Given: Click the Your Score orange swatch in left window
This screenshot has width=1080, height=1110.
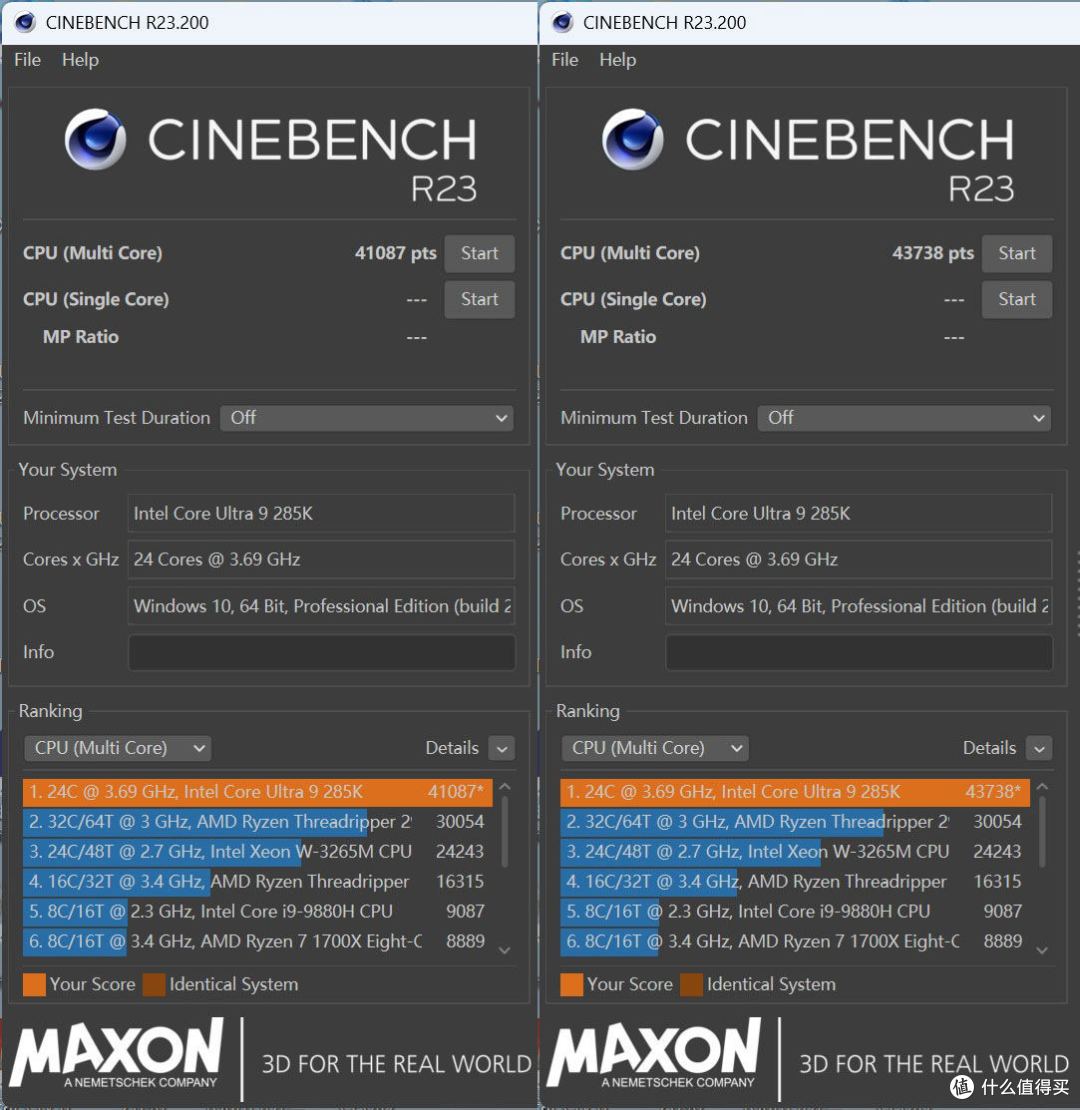Looking at the screenshot, I should click(34, 985).
